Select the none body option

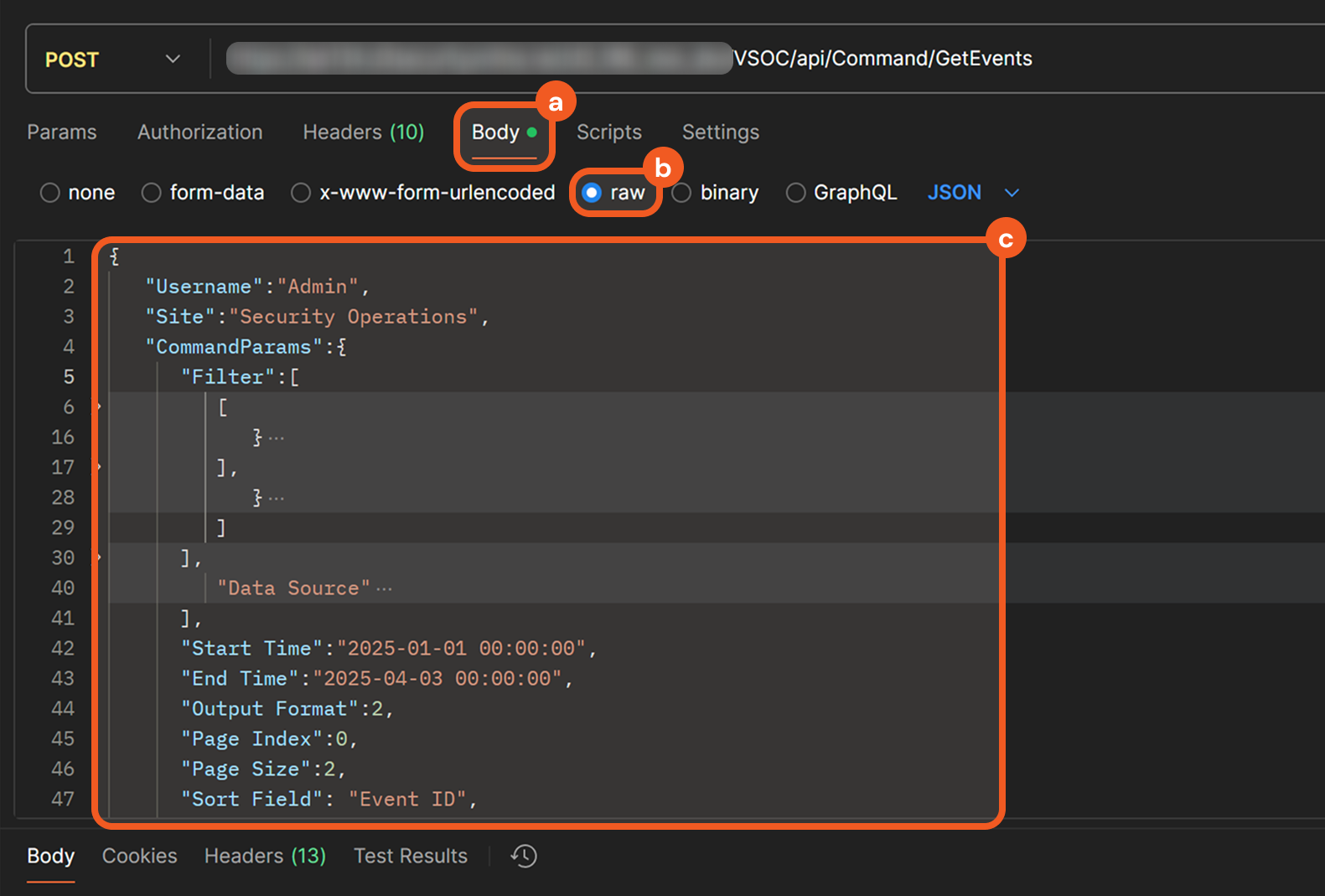click(50, 193)
